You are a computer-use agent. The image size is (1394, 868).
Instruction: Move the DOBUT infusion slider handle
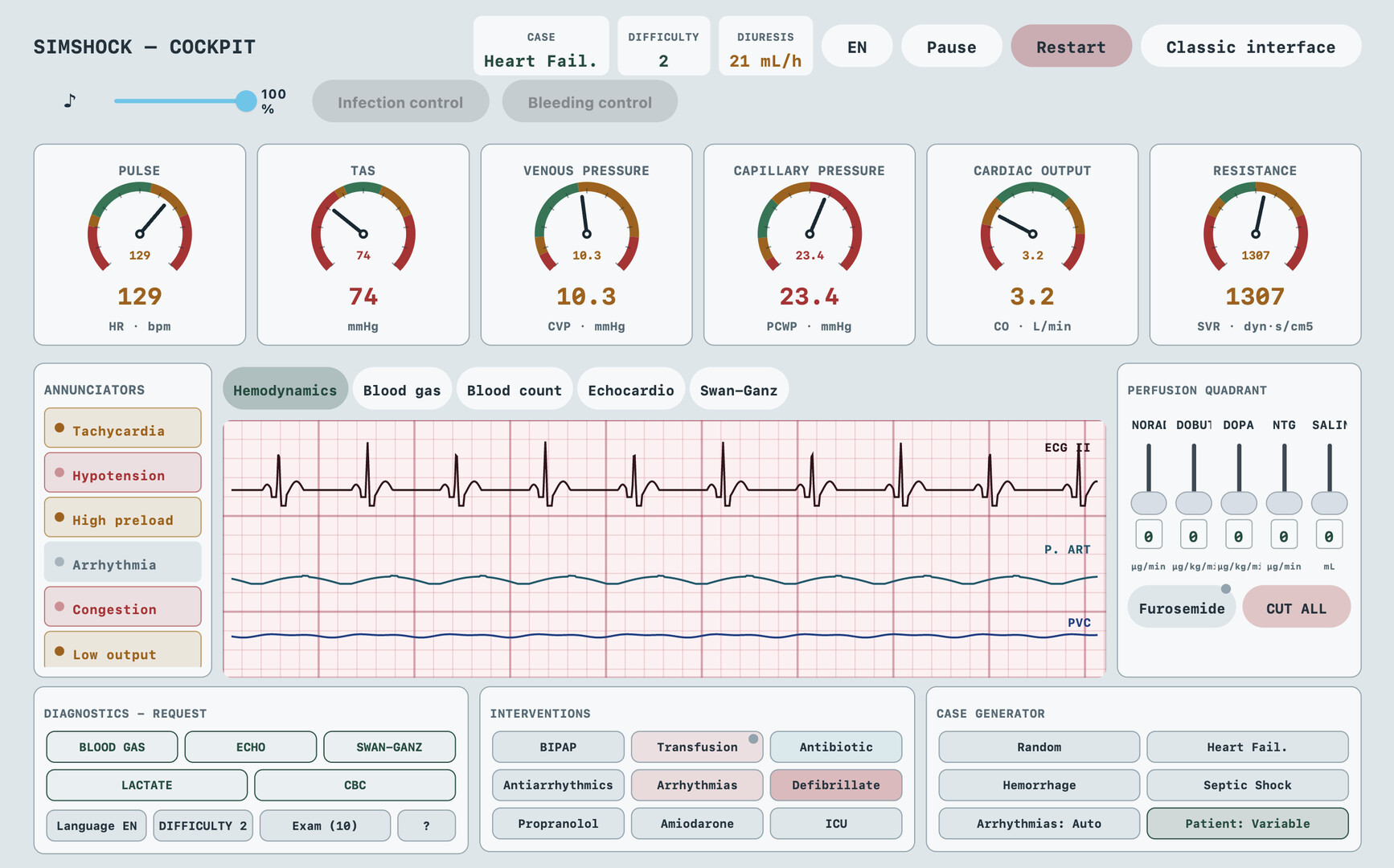click(1193, 503)
